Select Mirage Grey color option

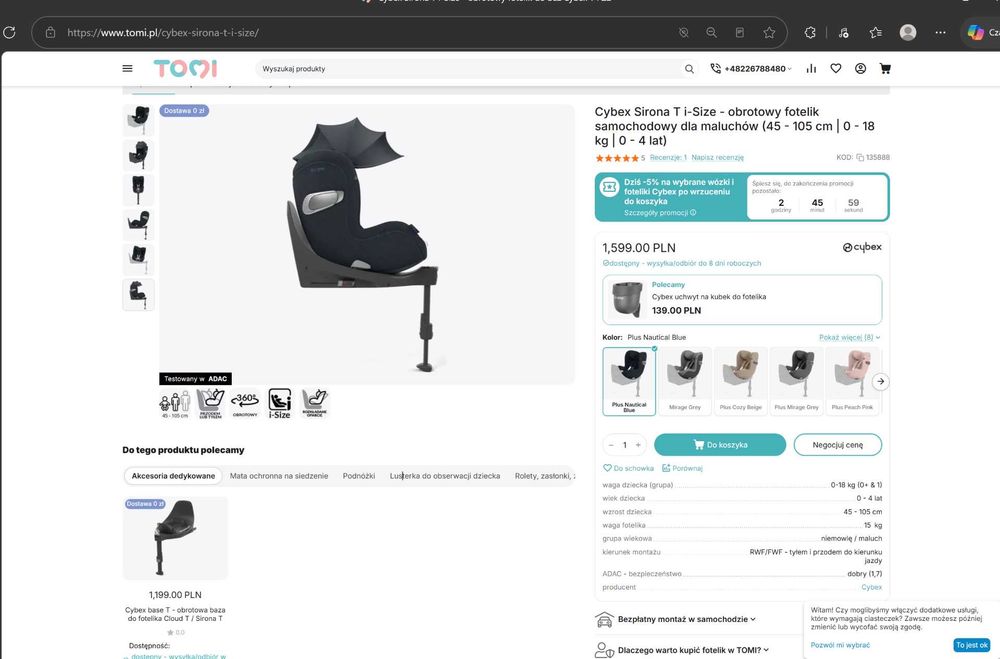(x=685, y=381)
